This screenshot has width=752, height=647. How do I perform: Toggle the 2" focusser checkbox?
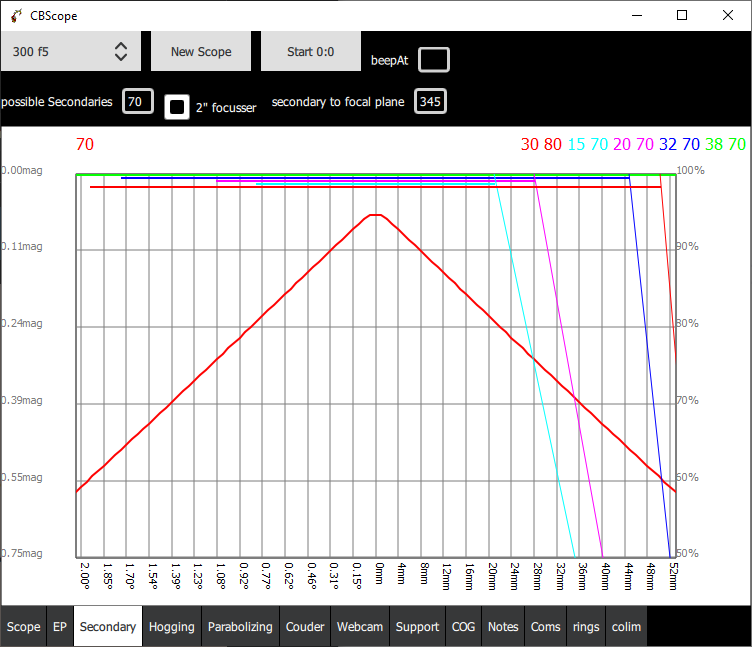coord(177,106)
